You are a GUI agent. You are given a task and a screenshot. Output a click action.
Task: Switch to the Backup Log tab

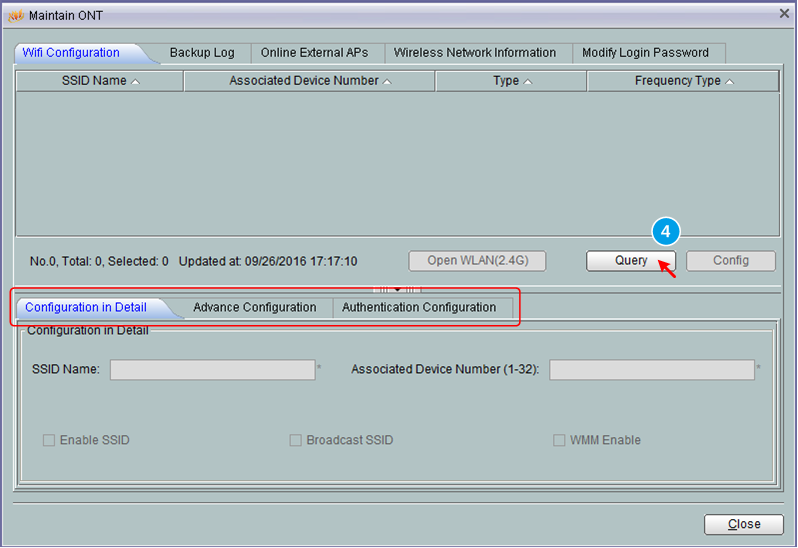coord(201,53)
